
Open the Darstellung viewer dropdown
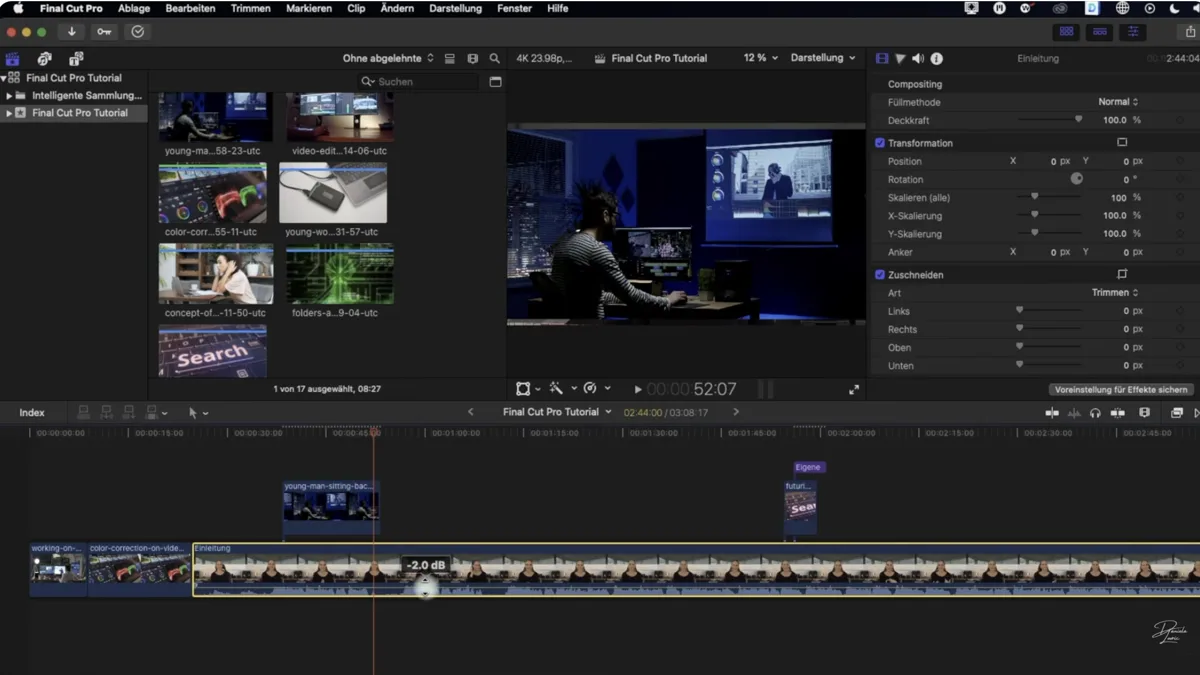coord(823,58)
